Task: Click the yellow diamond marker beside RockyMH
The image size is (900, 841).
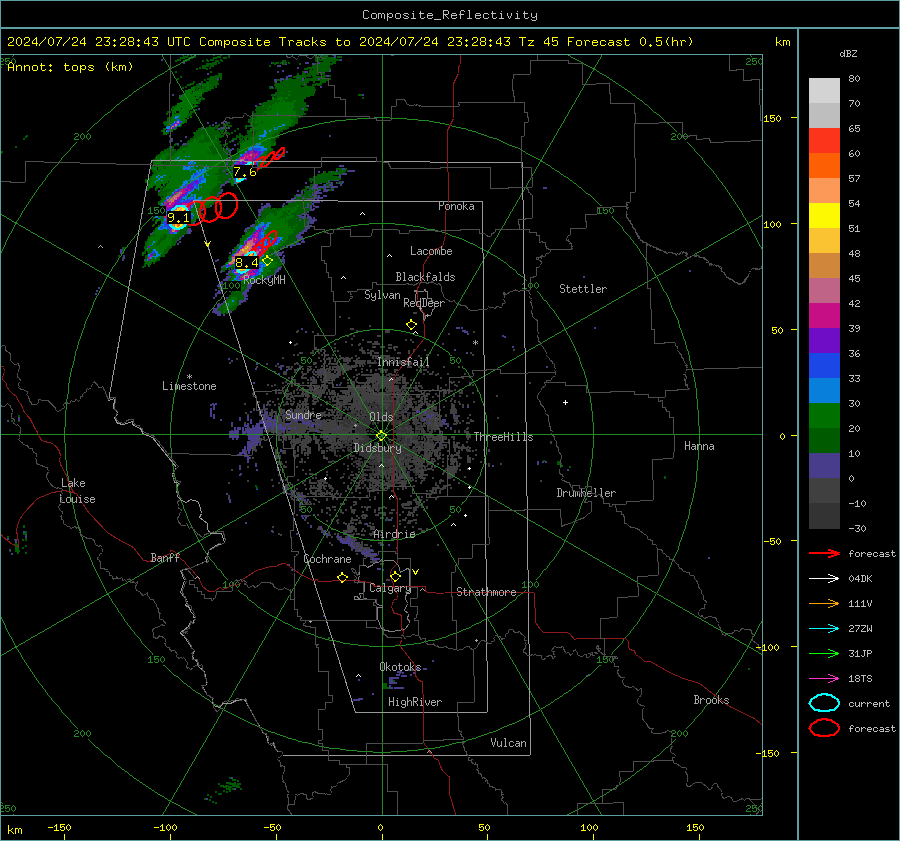Action: [267, 261]
